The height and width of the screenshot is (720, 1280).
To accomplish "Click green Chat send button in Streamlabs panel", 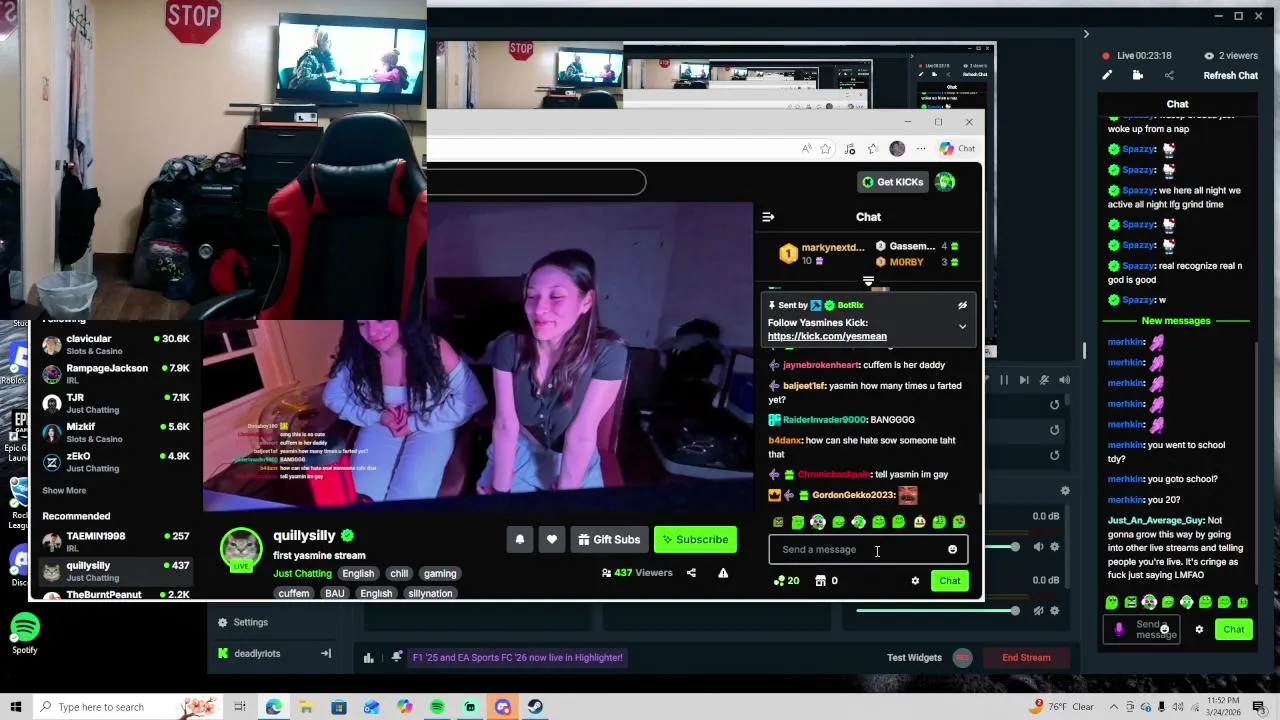I will click(x=1233, y=629).
